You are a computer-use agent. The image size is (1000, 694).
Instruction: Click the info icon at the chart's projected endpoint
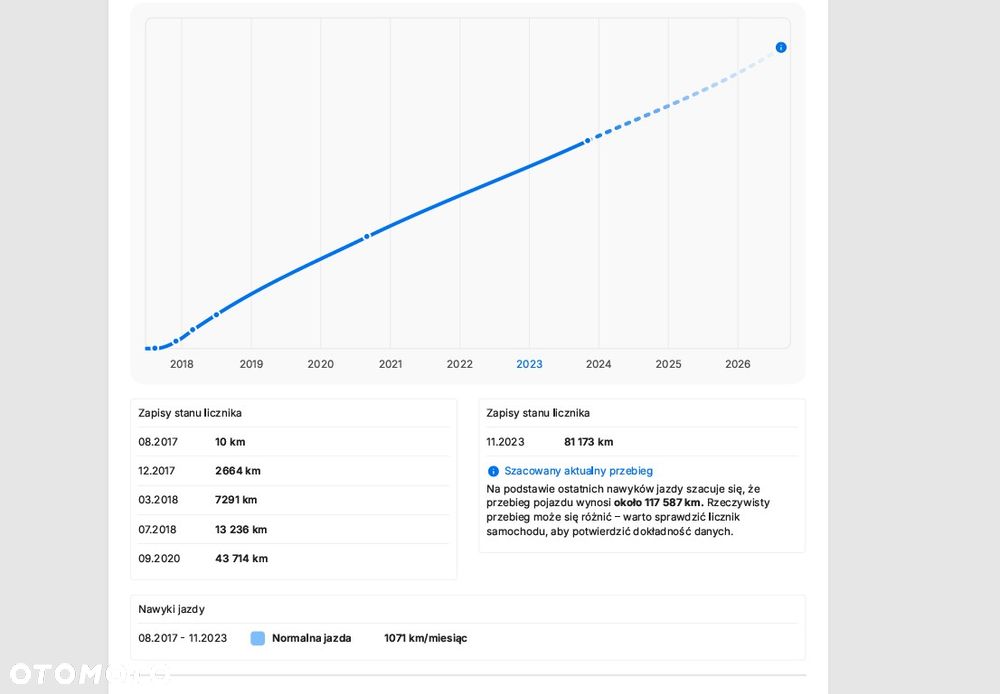[781, 47]
